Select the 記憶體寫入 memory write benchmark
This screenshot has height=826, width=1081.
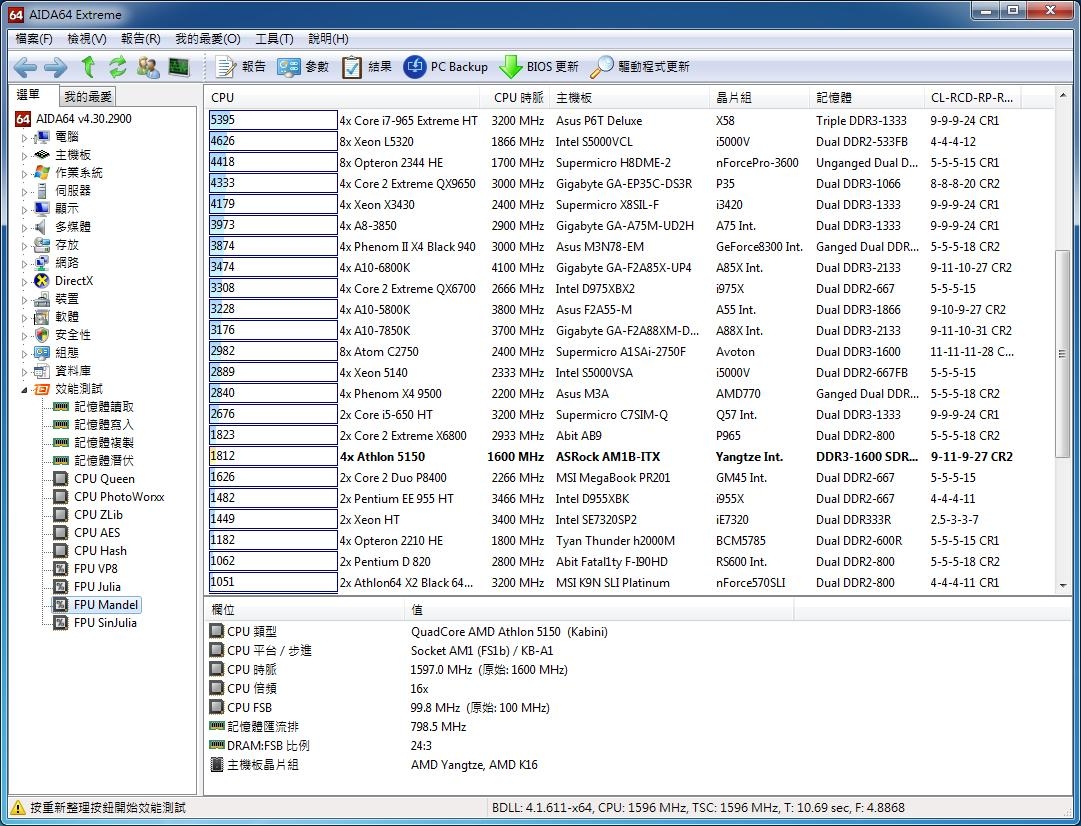click(103, 425)
